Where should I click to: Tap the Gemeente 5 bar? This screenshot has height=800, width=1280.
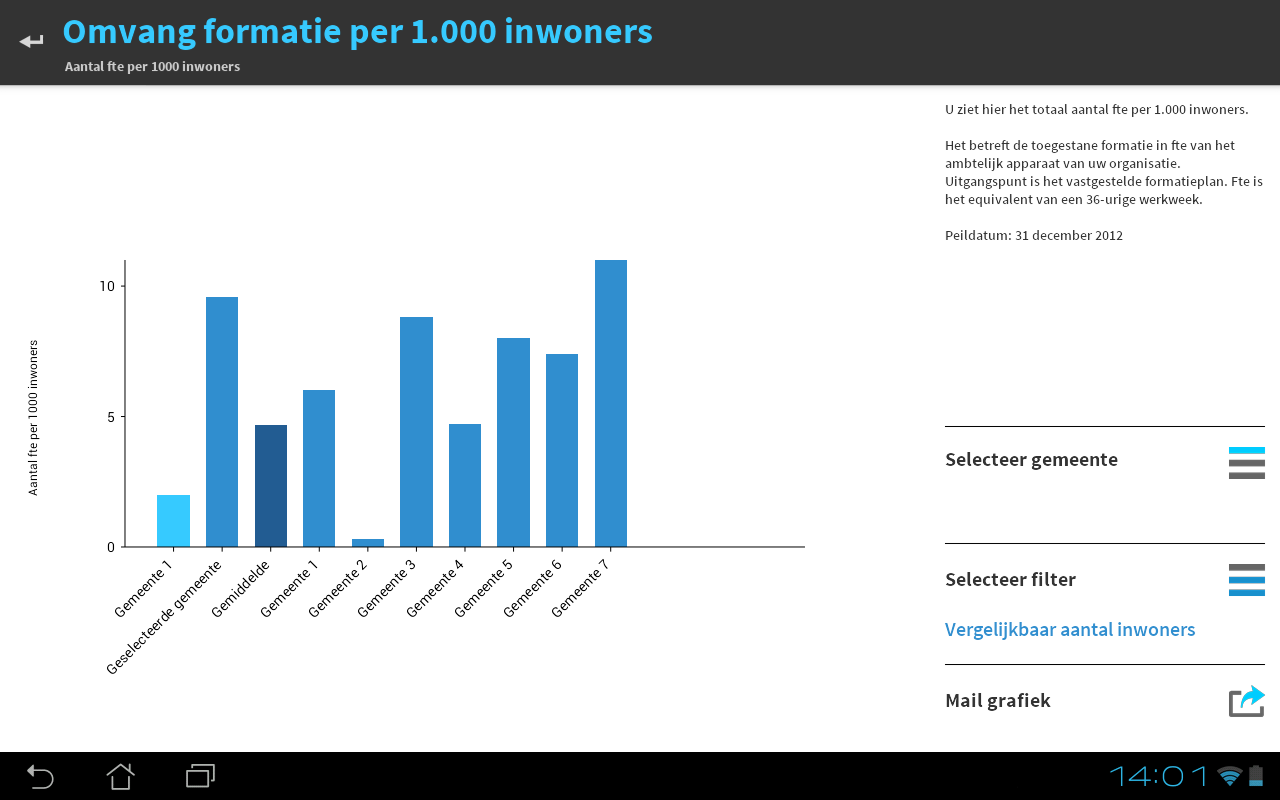point(513,442)
